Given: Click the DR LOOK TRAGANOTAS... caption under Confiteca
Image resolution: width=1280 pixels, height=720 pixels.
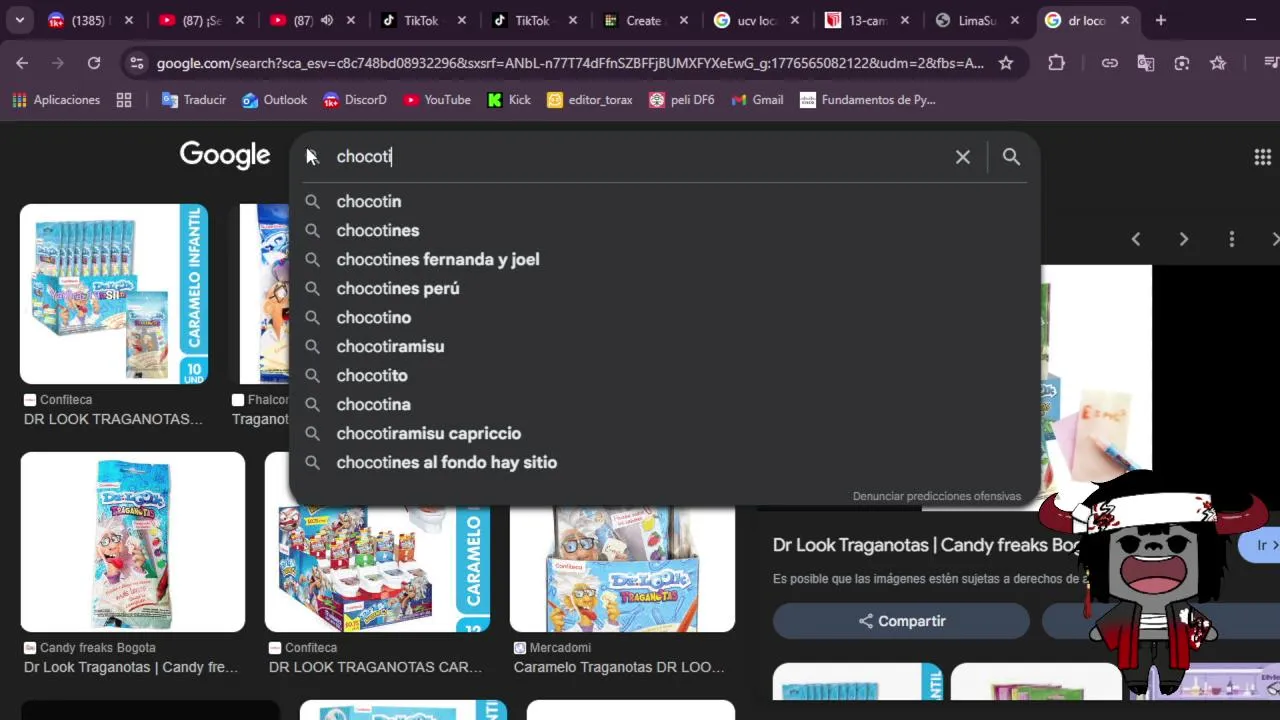Looking at the screenshot, I should [113, 419].
